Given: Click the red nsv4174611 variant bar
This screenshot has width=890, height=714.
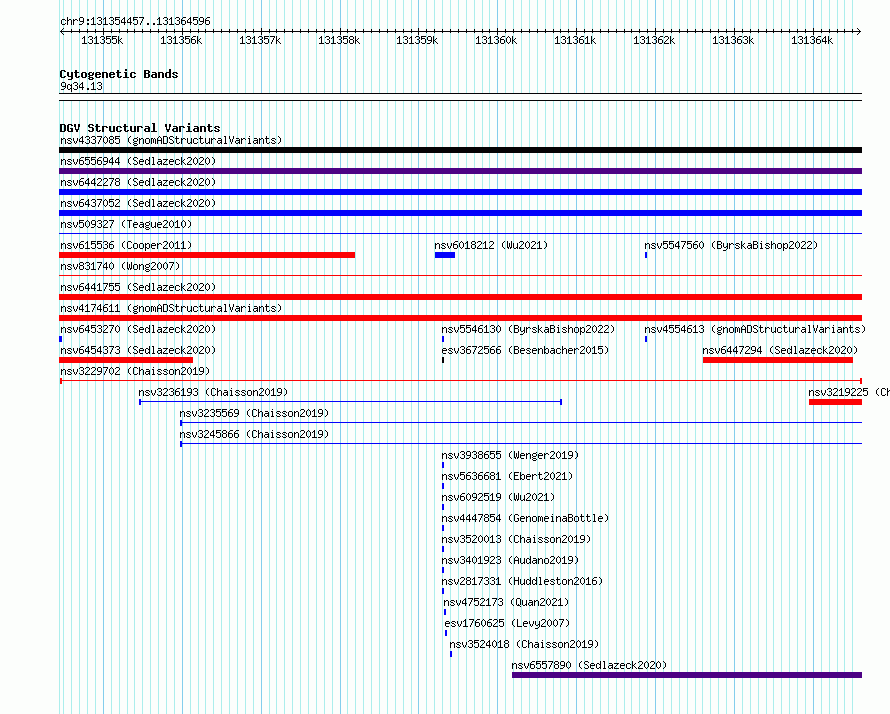Looking at the screenshot, I should (460, 318).
